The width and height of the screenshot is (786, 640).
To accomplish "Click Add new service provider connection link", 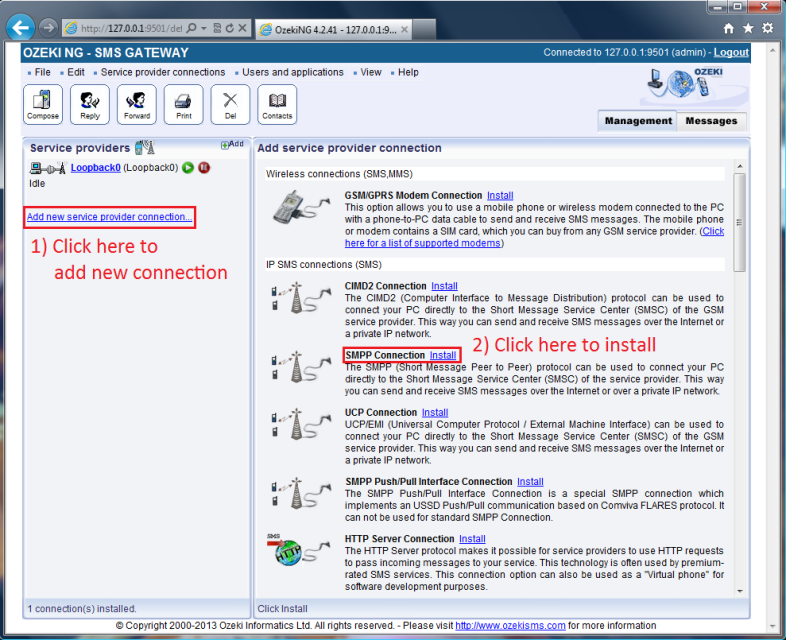I will click(109, 217).
